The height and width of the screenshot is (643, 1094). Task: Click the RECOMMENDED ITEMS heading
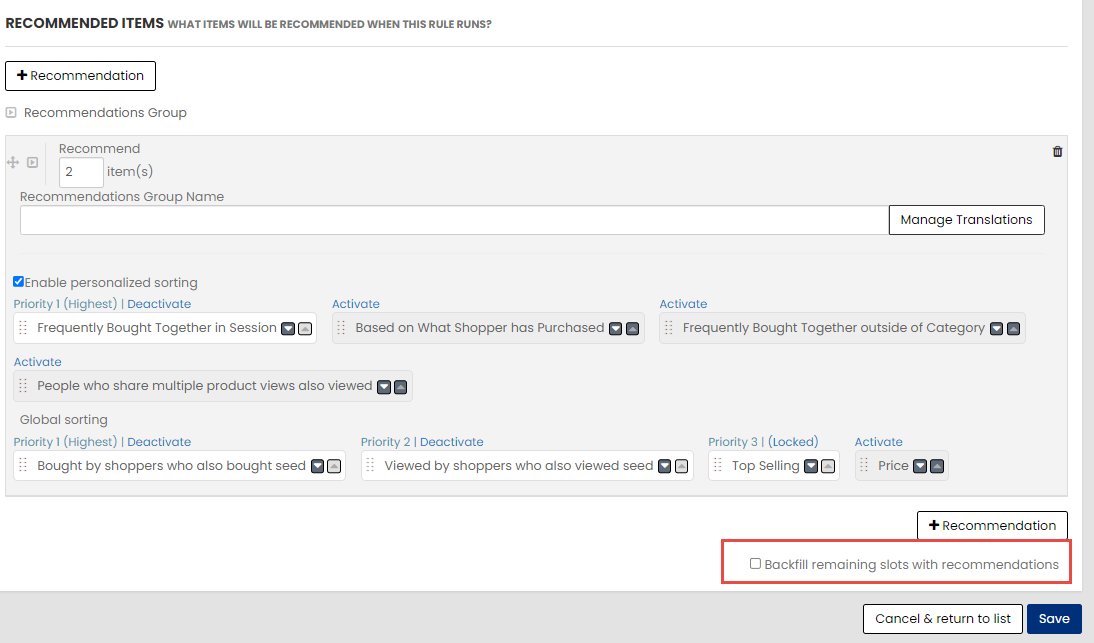84,23
